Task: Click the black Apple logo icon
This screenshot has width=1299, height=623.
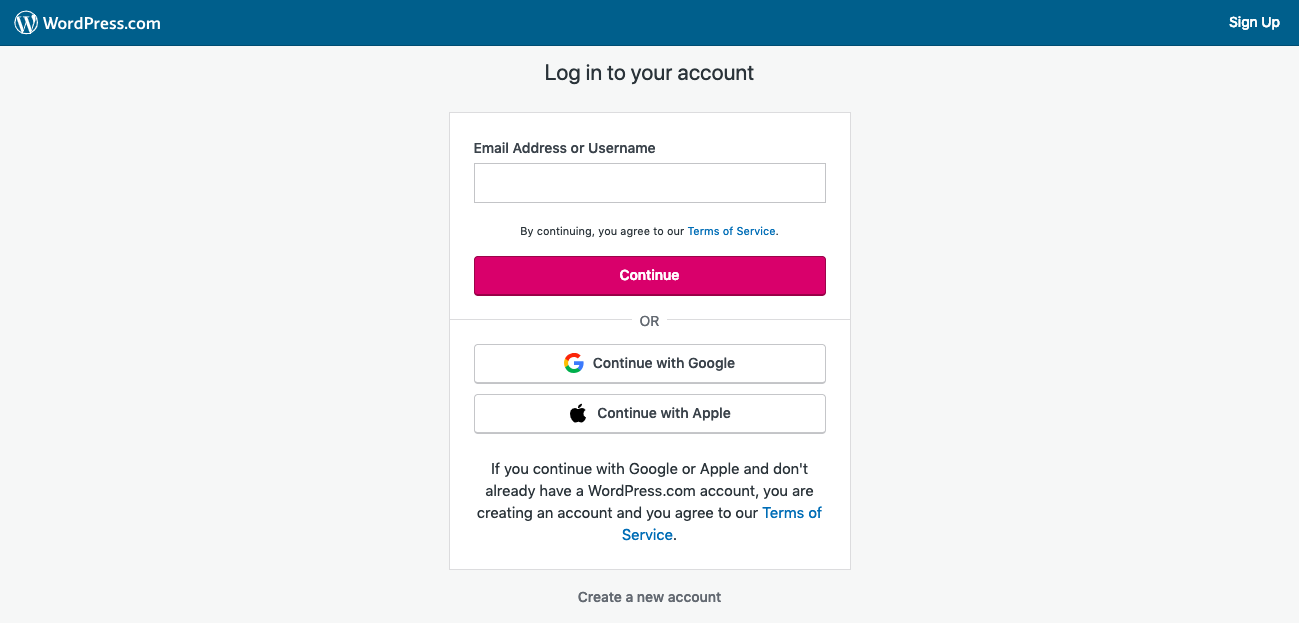Action: [x=578, y=413]
